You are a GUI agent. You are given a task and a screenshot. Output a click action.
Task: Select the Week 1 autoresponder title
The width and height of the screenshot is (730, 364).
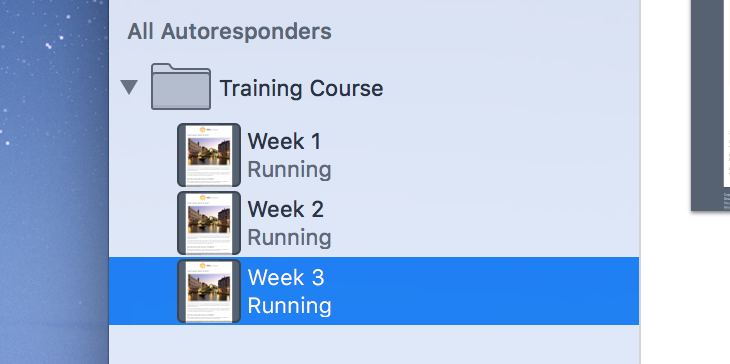(x=284, y=141)
